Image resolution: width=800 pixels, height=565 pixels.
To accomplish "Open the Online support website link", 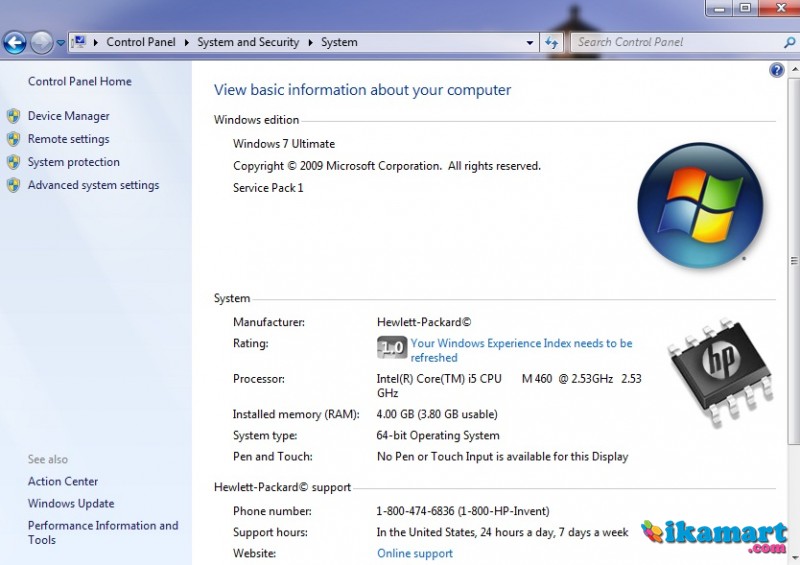I will pos(414,553).
